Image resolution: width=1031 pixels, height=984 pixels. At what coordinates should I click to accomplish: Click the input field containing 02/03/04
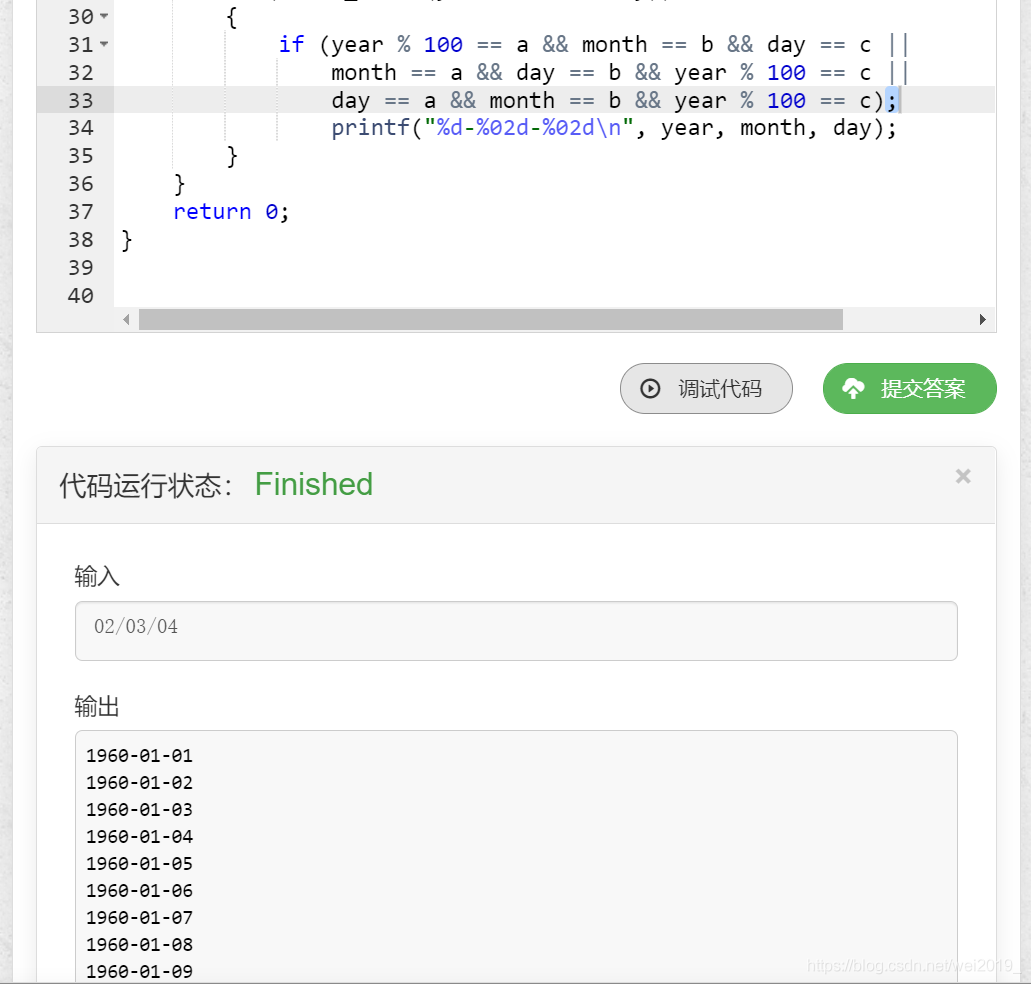coord(516,630)
